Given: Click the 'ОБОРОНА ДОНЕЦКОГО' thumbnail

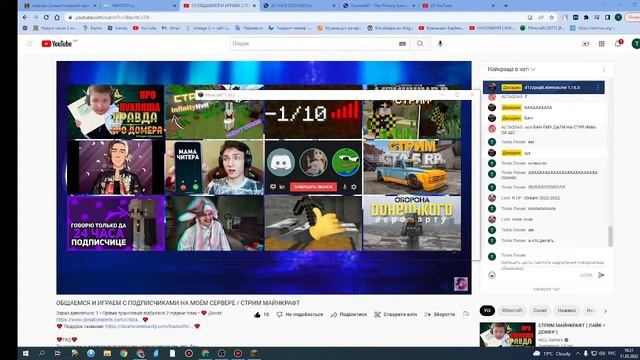Looking at the screenshot, I should point(412,223).
